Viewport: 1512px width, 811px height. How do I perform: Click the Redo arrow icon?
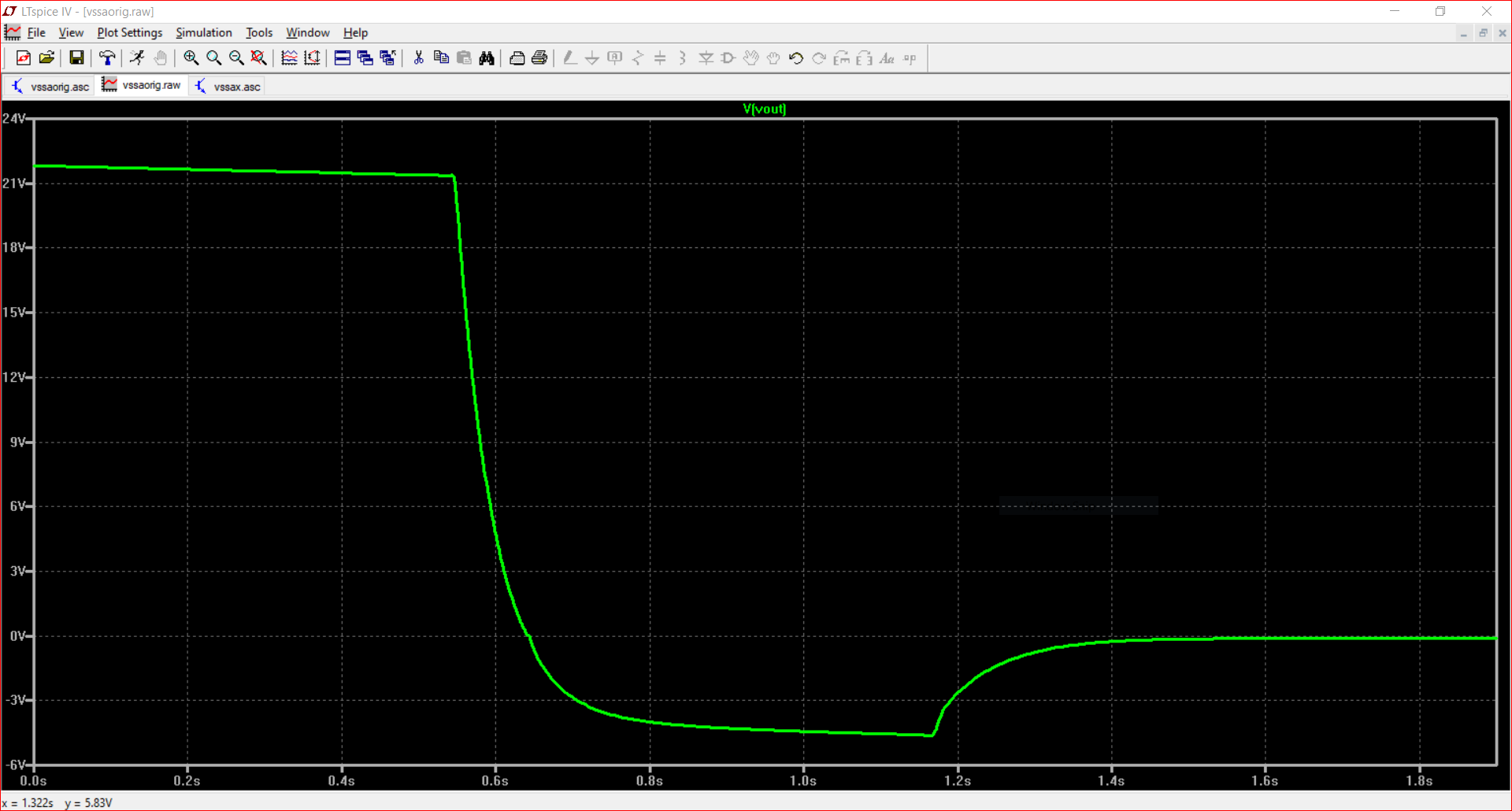point(819,58)
